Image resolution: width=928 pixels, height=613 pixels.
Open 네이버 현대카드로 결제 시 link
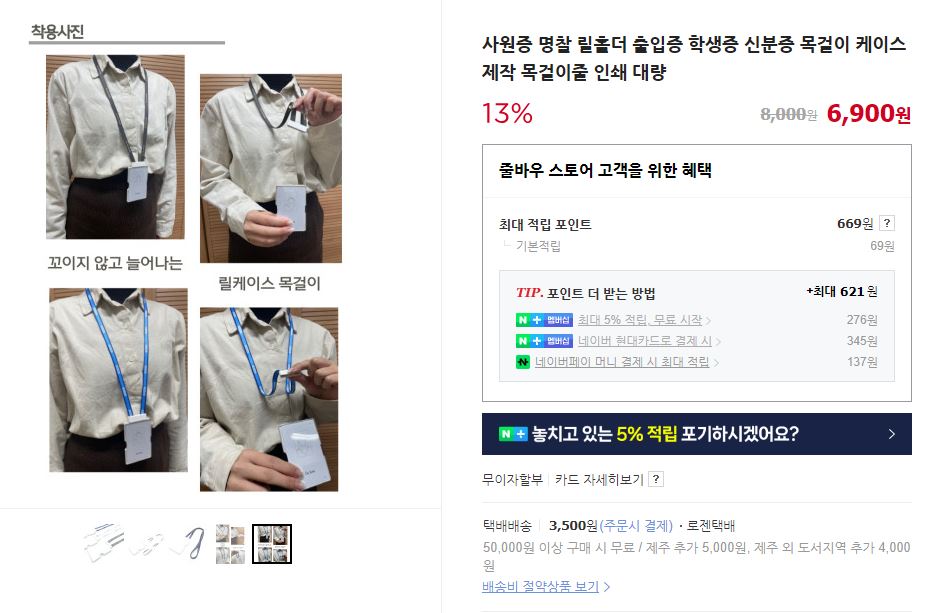(645, 341)
